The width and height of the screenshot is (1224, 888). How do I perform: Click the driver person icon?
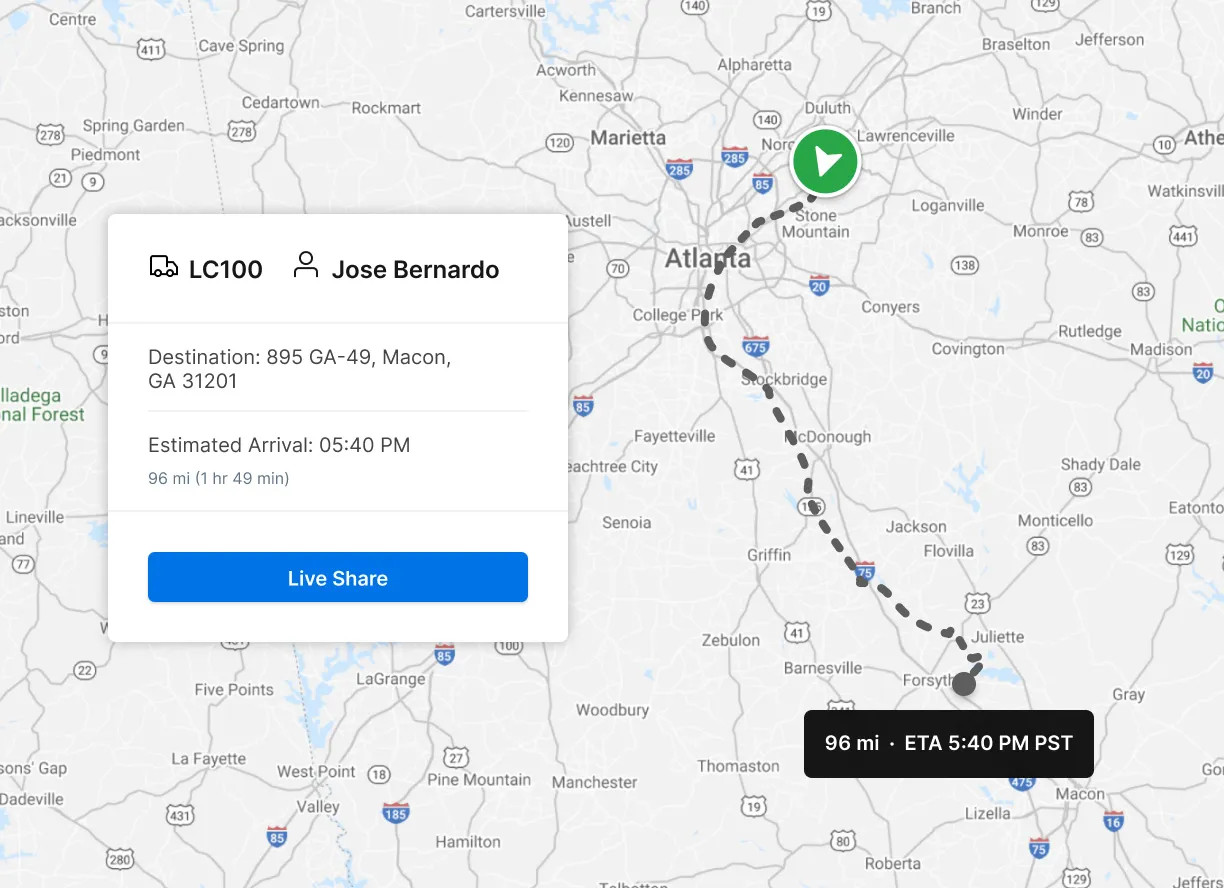[x=306, y=266]
